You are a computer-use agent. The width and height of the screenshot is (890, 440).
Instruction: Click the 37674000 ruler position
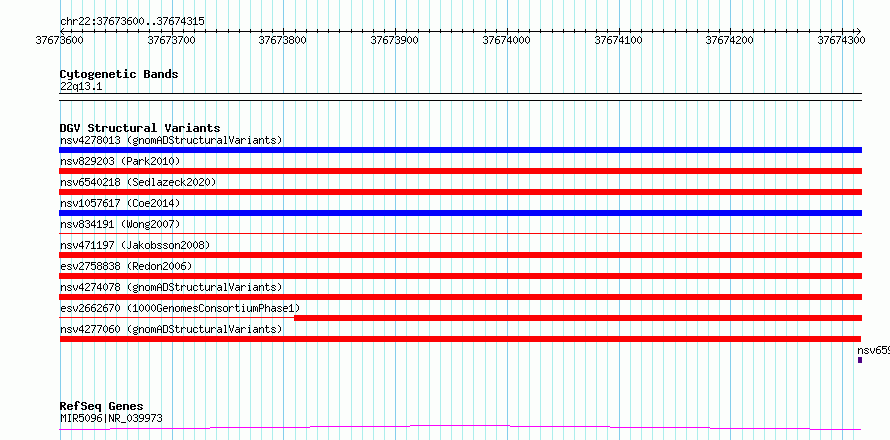506,40
